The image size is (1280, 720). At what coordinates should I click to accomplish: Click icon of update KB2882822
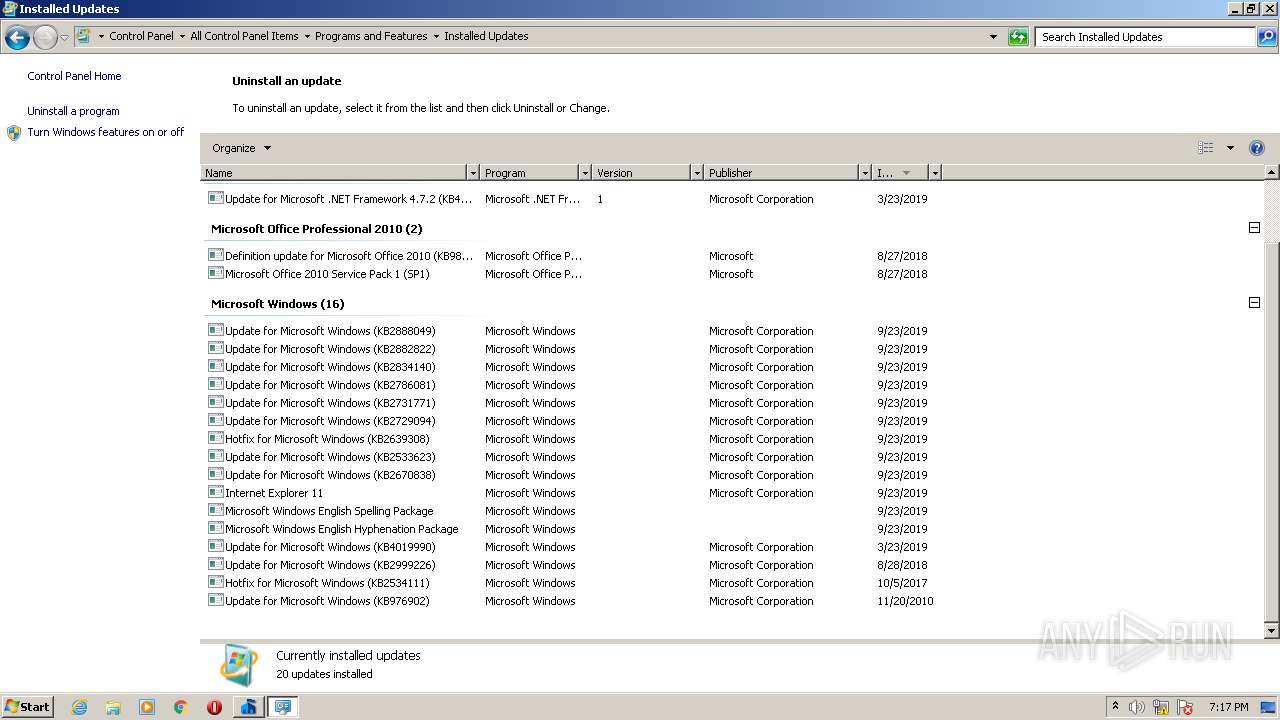[215, 348]
